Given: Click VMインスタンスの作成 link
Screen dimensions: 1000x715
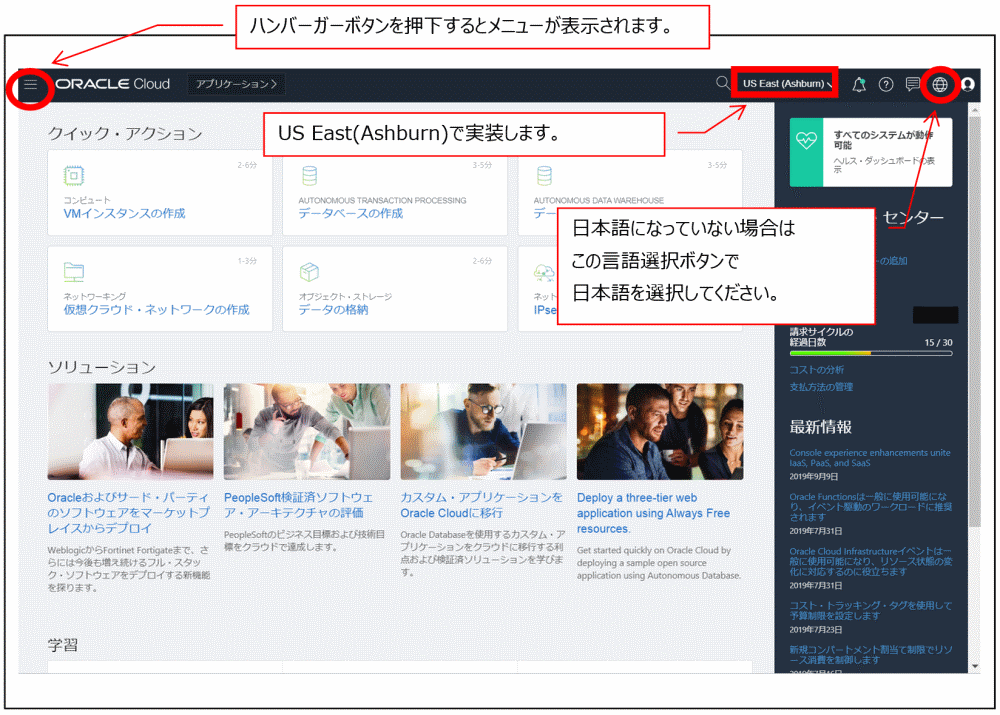Looking at the screenshot, I should (124, 214).
